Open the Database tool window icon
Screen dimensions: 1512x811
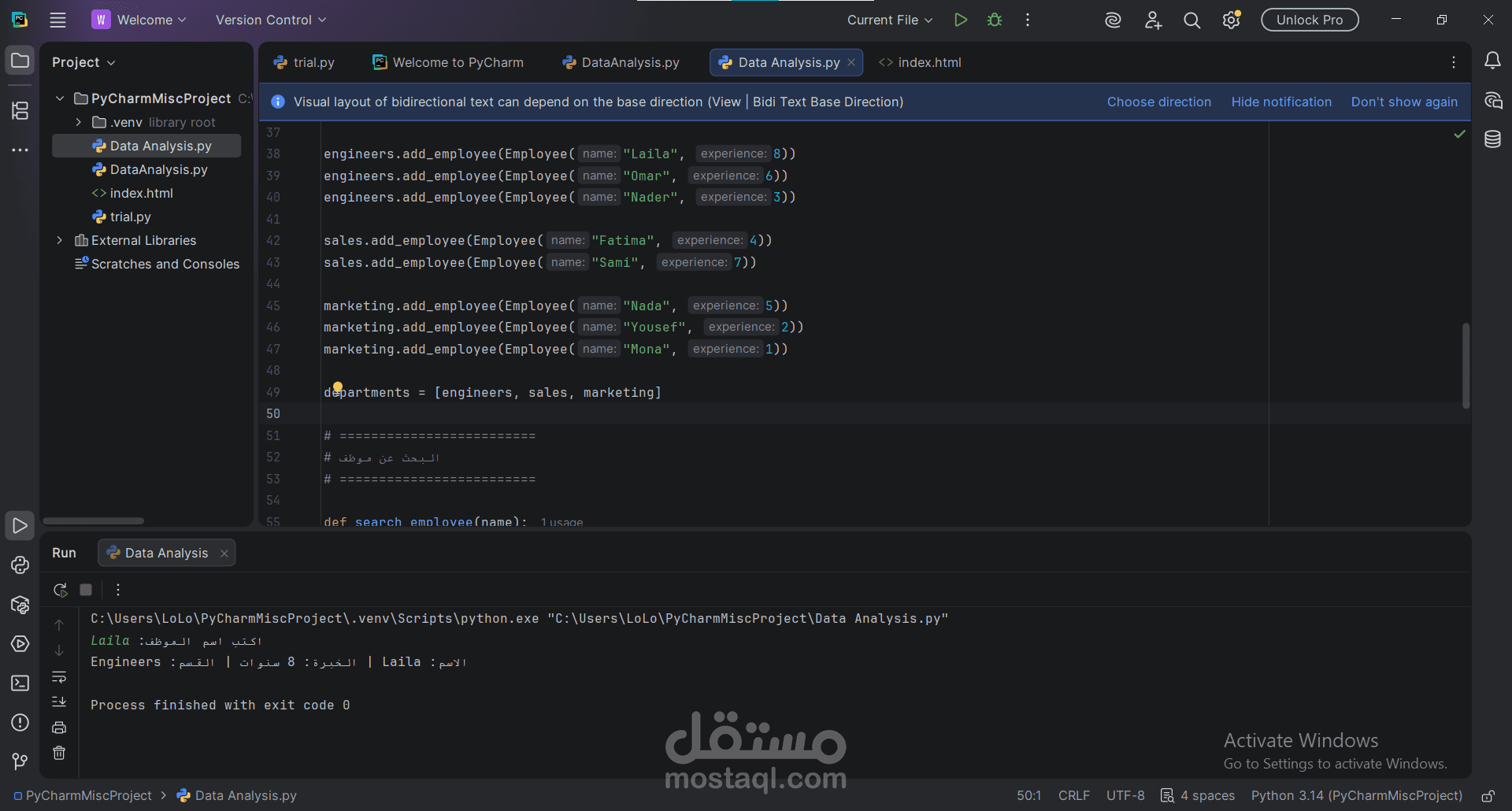point(1492,139)
